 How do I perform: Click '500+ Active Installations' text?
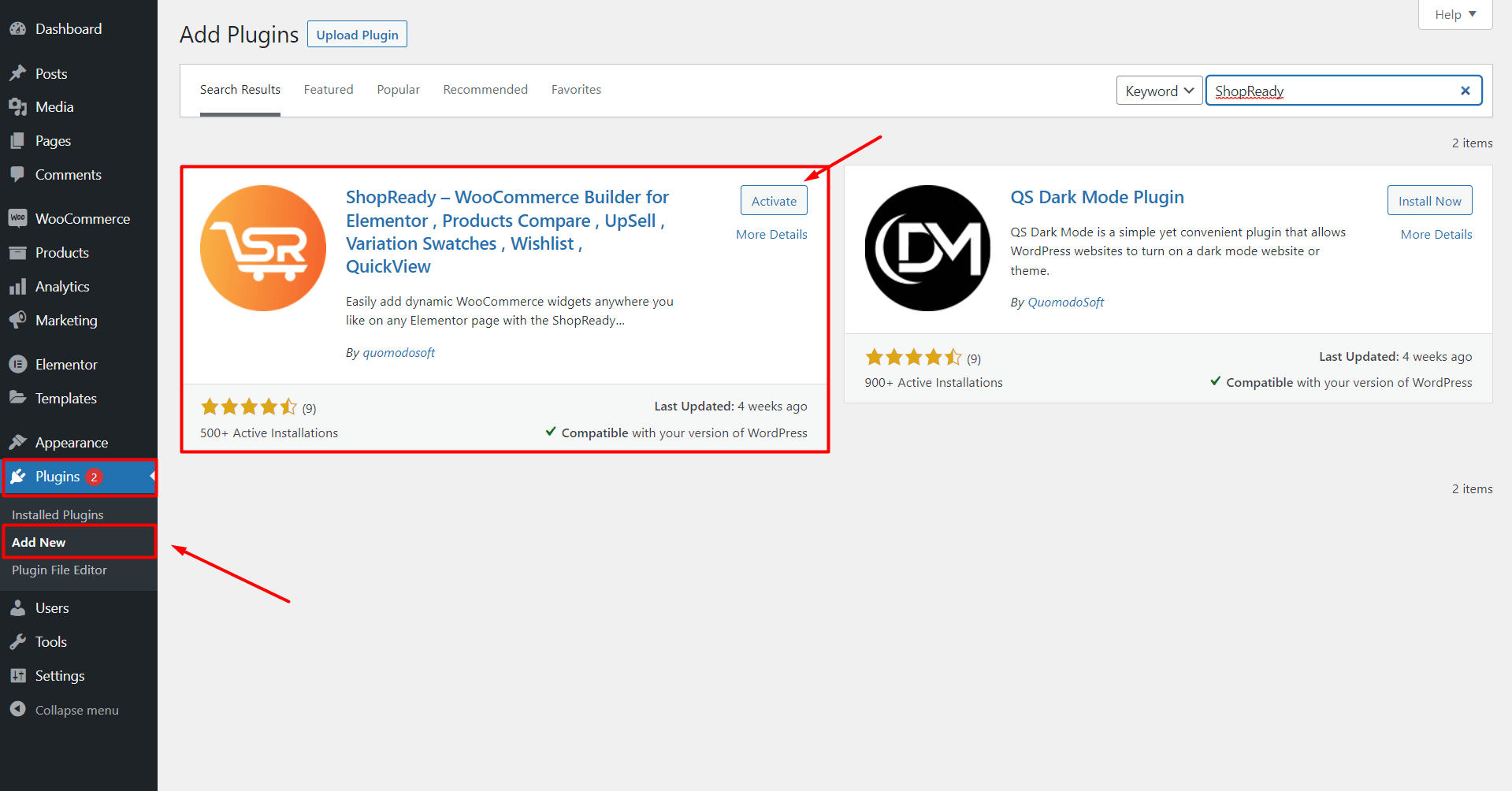tap(269, 433)
